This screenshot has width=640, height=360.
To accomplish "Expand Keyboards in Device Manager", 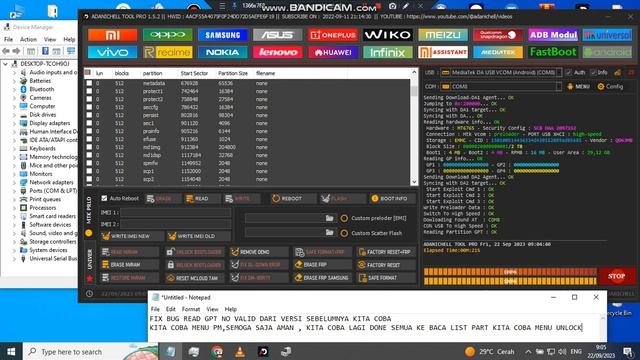I will [15, 149].
